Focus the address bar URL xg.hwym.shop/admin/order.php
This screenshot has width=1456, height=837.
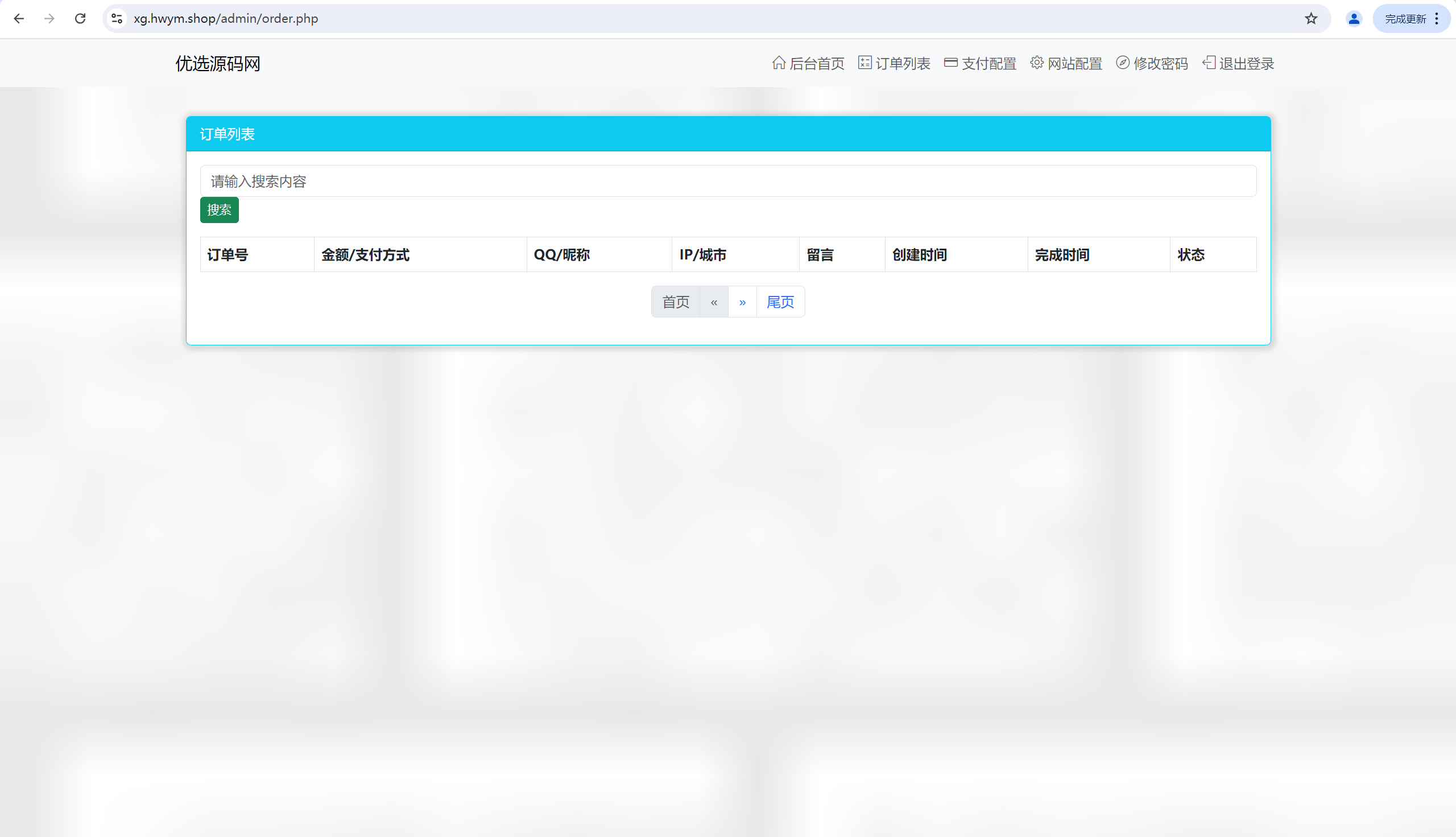[226, 18]
